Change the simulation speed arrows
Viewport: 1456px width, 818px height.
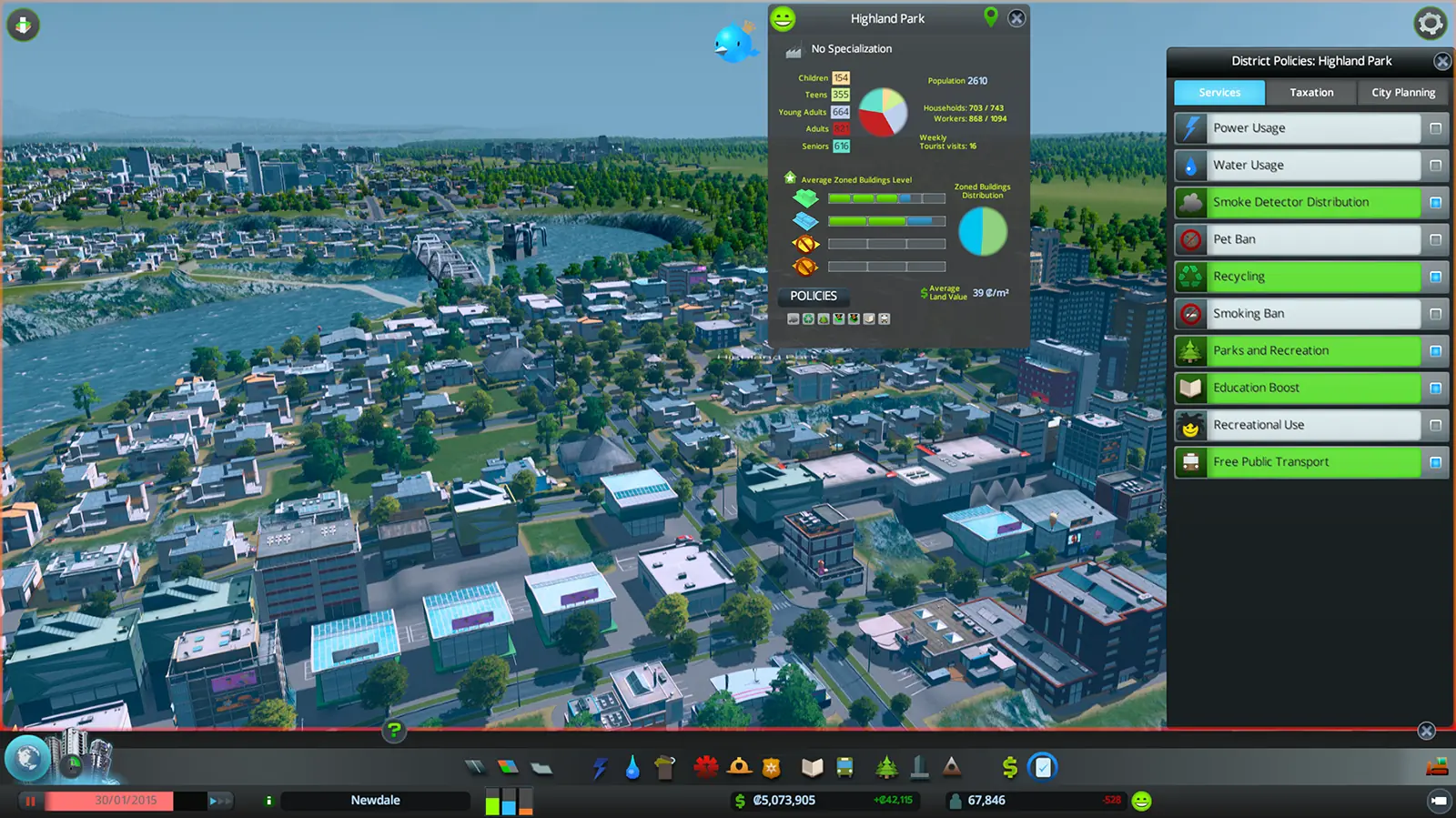point(220,801)
